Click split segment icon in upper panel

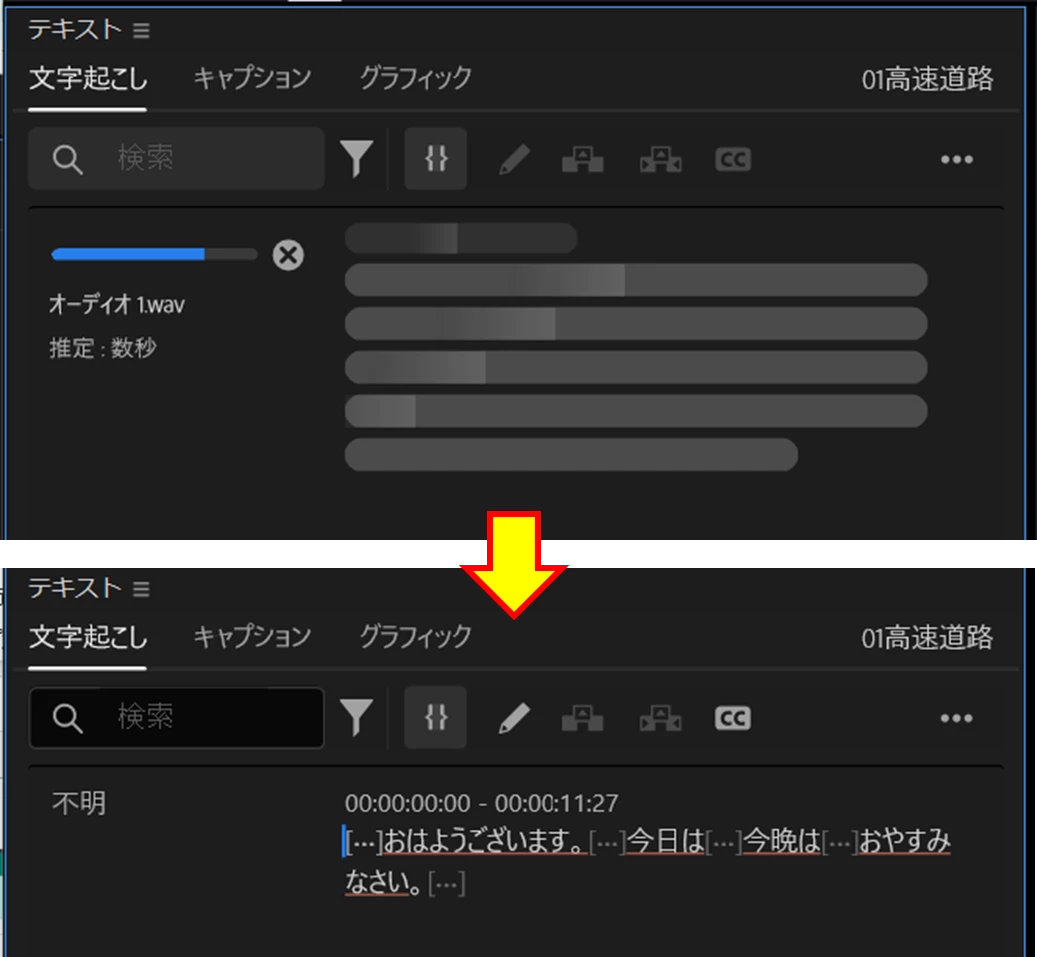[x=661, y=159]
